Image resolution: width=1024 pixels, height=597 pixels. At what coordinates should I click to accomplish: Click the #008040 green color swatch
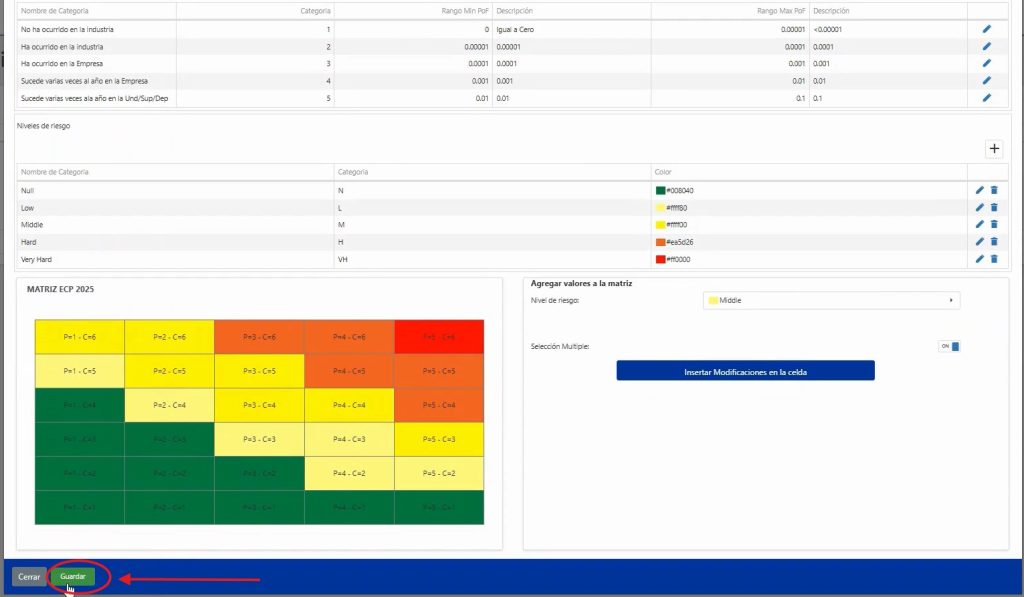660,190
